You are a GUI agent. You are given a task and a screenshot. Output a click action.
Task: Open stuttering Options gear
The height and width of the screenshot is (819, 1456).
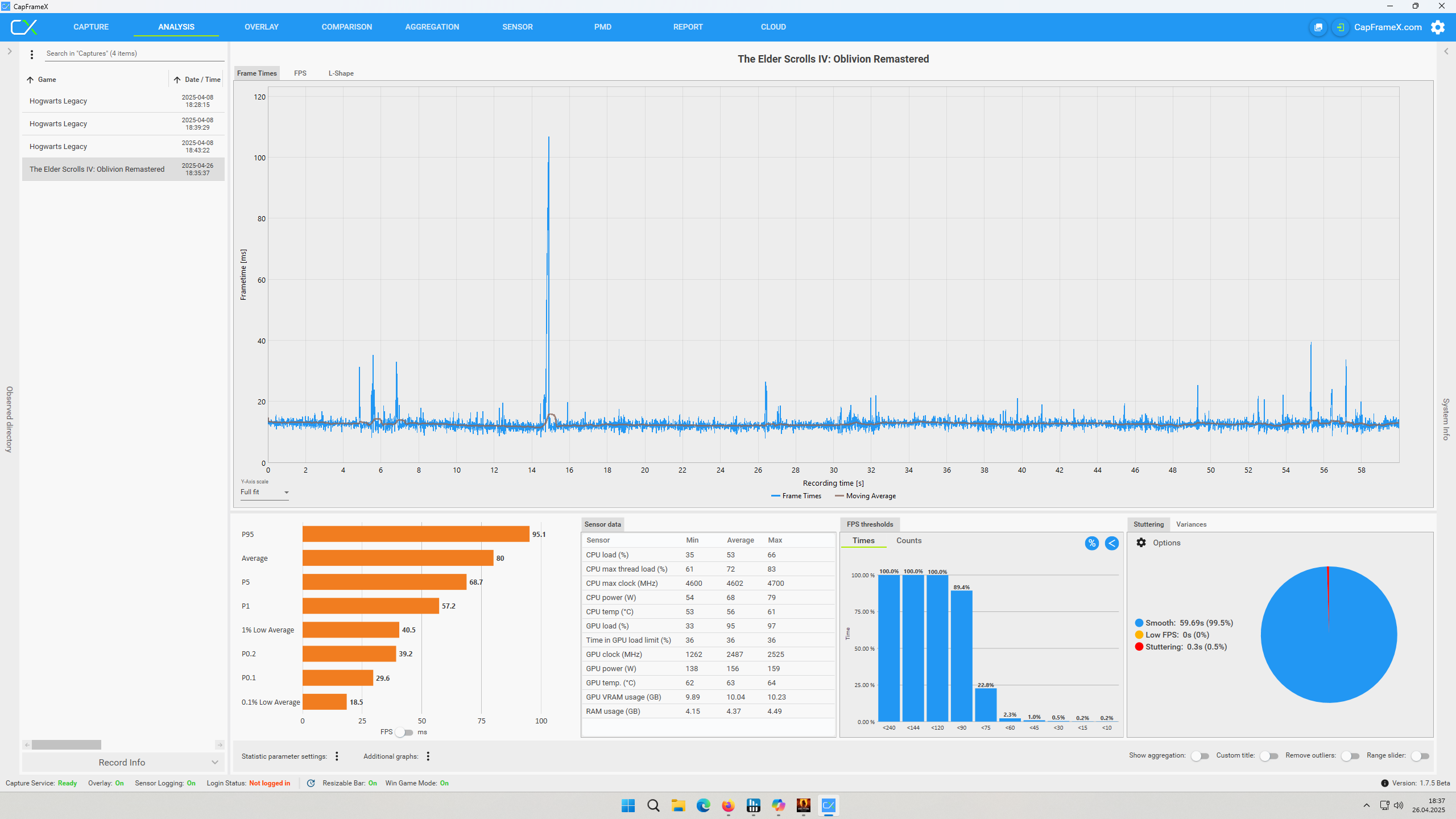tap(1141, 543)
